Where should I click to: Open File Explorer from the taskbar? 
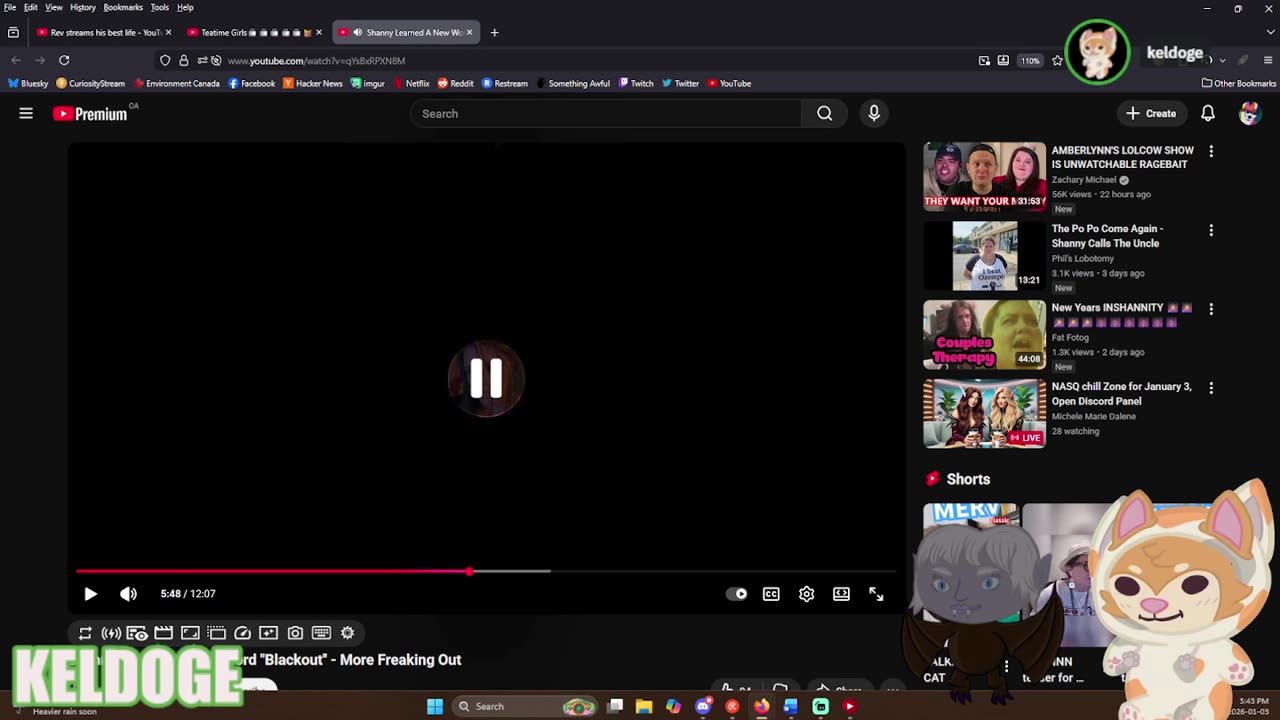644,706
